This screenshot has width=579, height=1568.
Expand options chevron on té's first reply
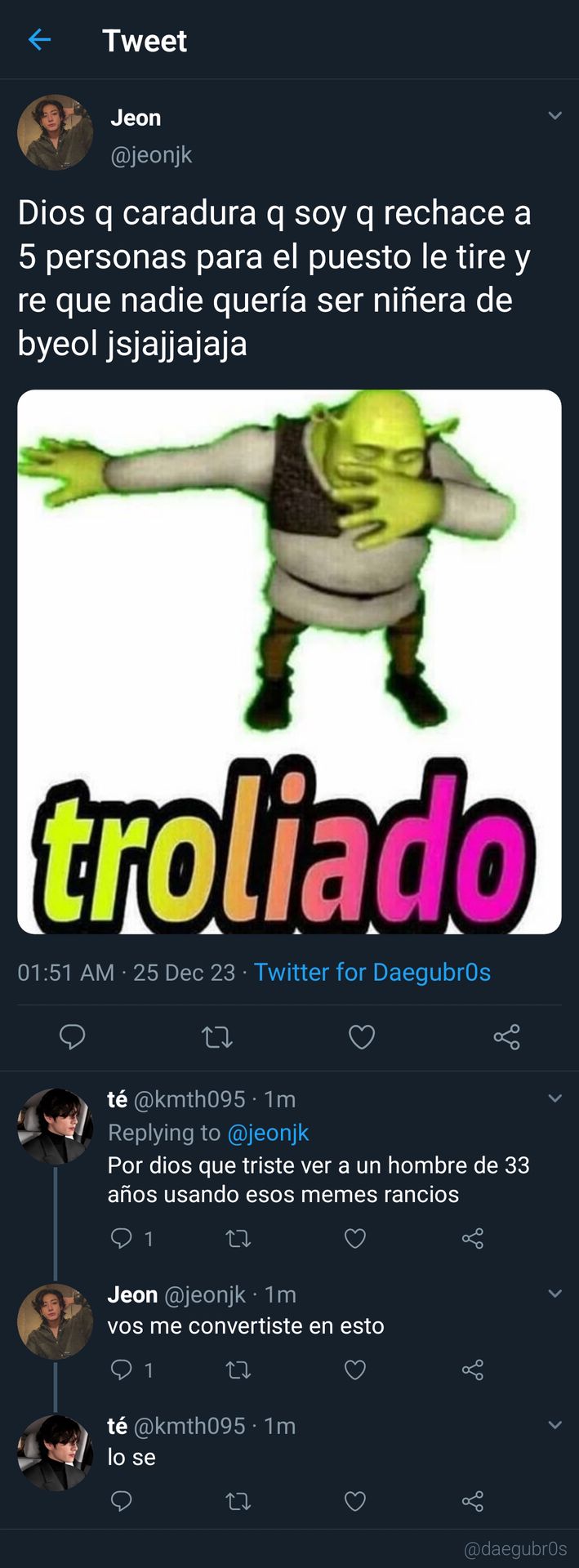point(555,1098)
